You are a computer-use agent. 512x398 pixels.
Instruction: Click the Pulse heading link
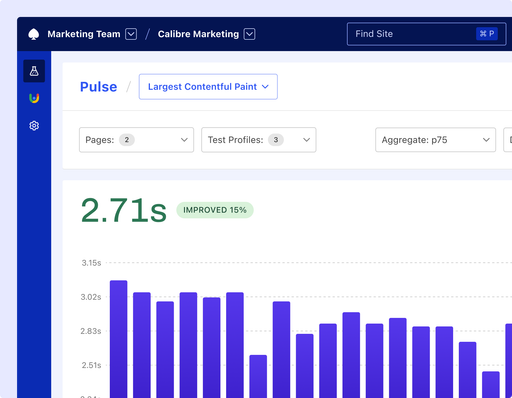coord(99,87)
